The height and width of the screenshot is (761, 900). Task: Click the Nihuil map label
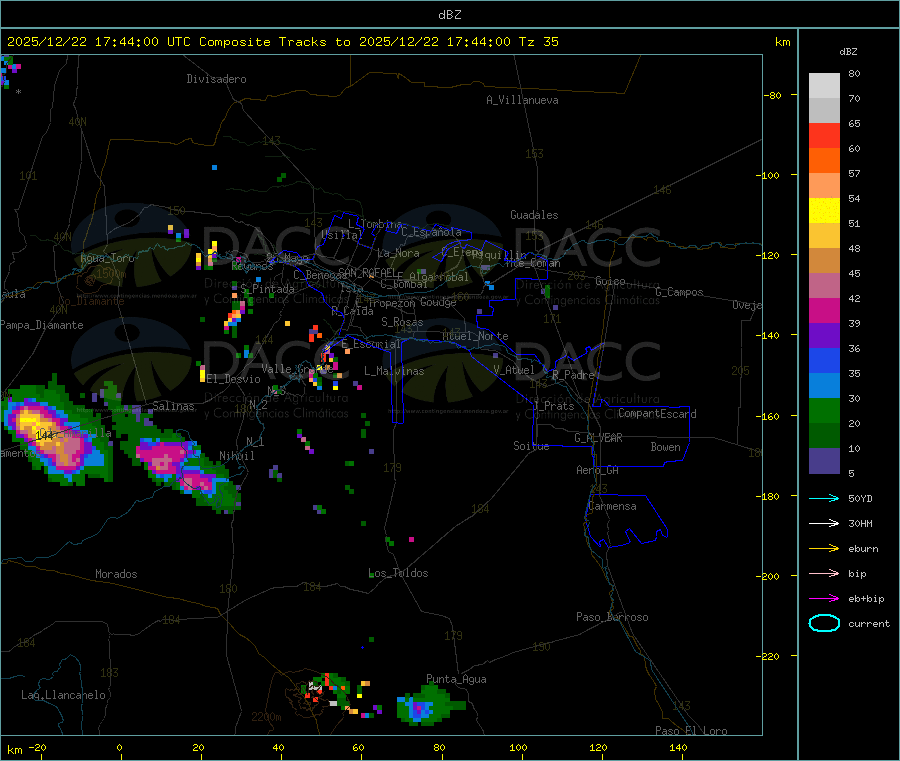pos(237,456)
